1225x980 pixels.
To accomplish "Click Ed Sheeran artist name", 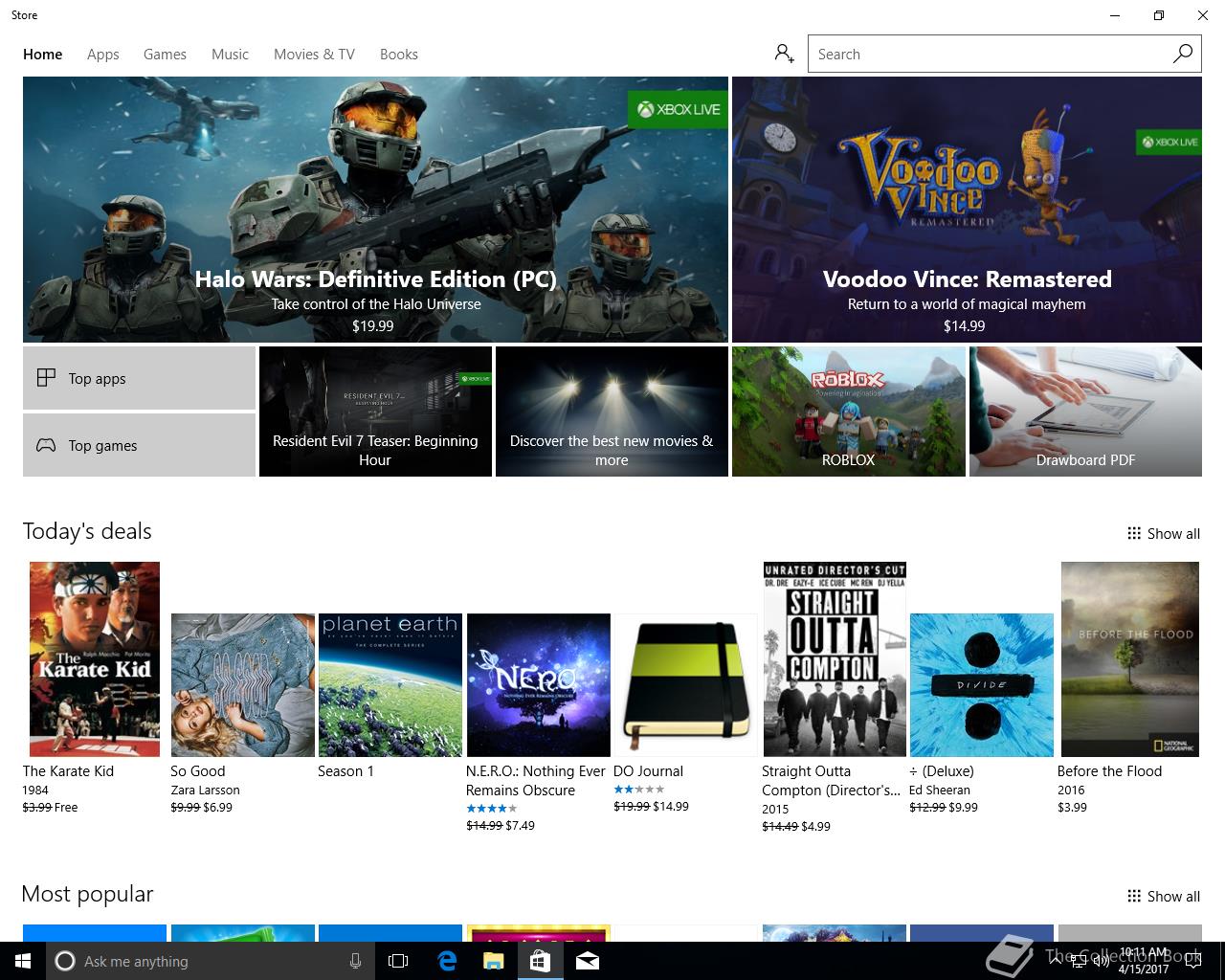I will click(940, 791).
